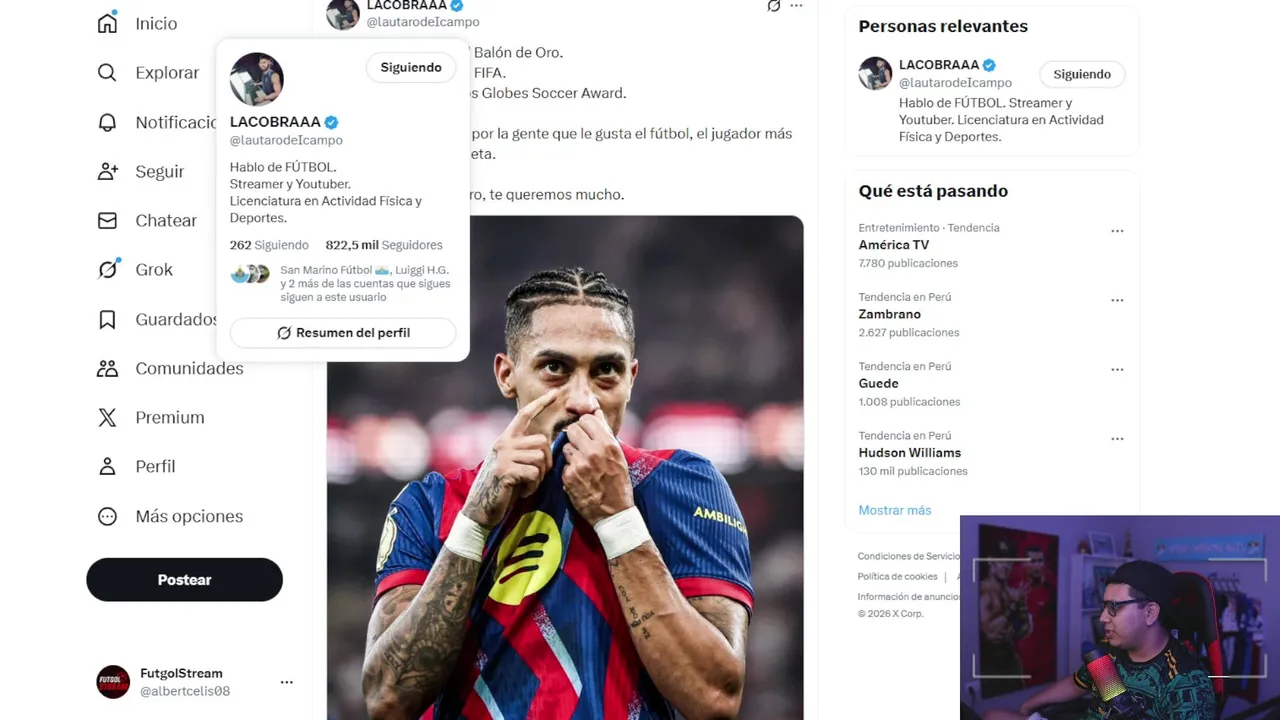Click the Chatear envelope icon

tap(107, 220)
